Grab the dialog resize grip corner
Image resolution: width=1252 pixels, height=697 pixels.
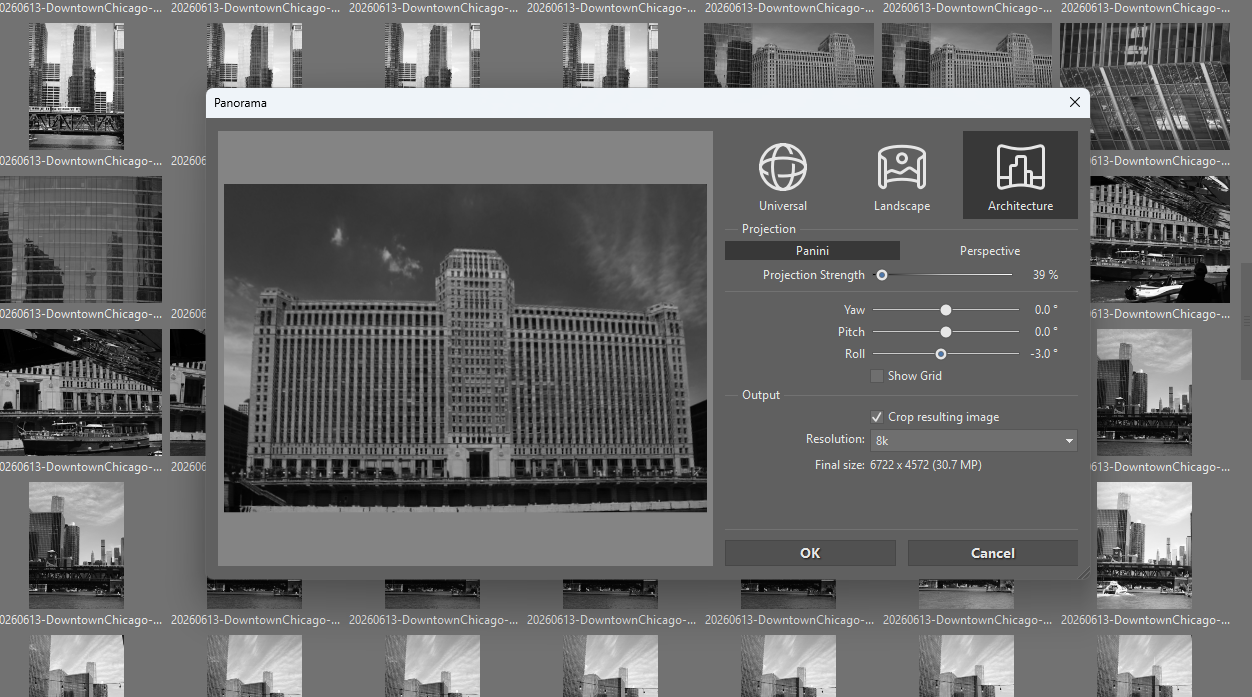click(x=1083, y=574)
